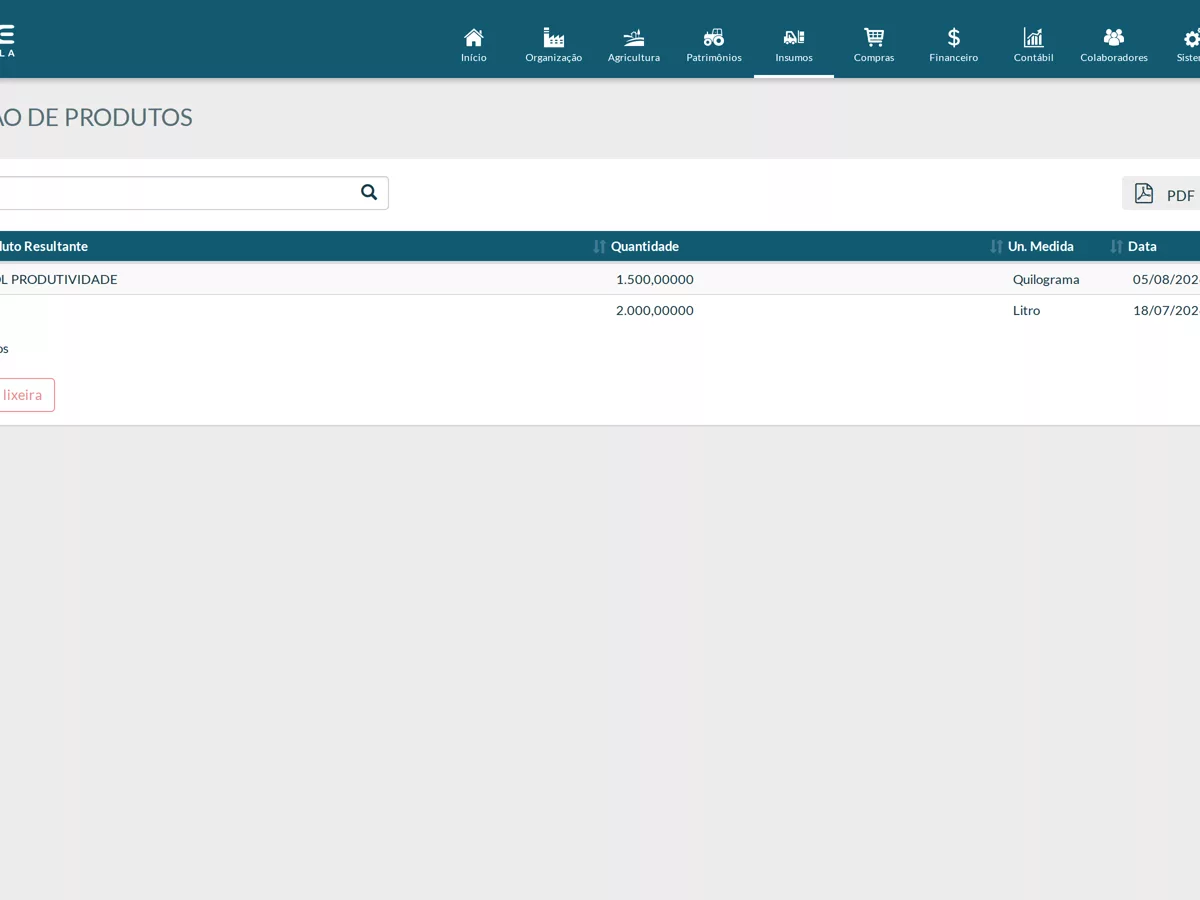Click the Quilograma unit cell
This screenshot has width=1200, height=900.
coord(1046,279)
